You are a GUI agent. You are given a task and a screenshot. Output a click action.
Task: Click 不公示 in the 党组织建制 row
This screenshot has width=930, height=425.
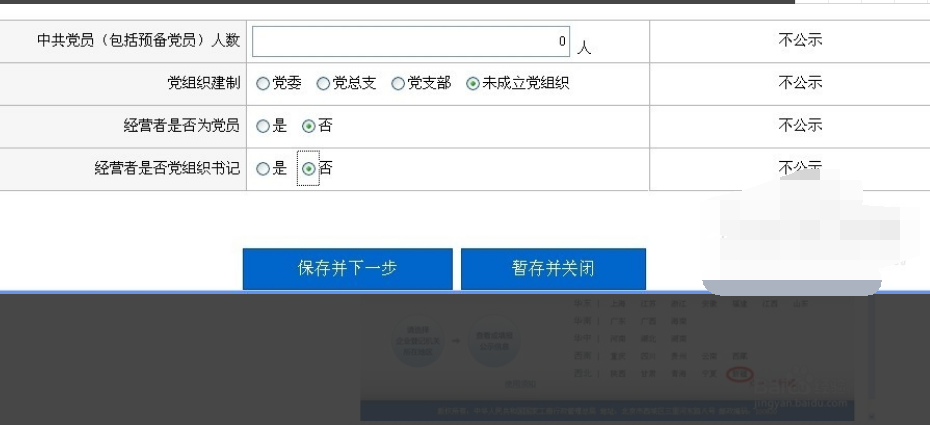[x=800, y=82]
